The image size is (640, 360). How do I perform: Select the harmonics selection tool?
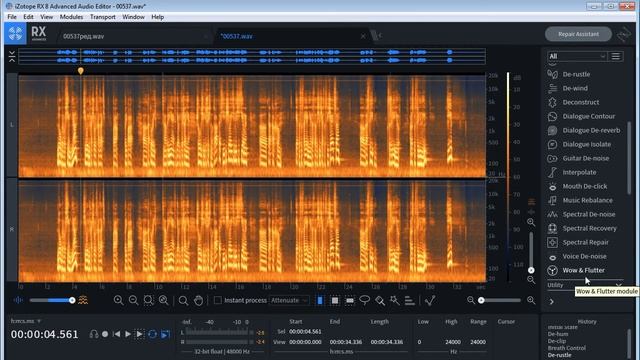tap(409, 300)
